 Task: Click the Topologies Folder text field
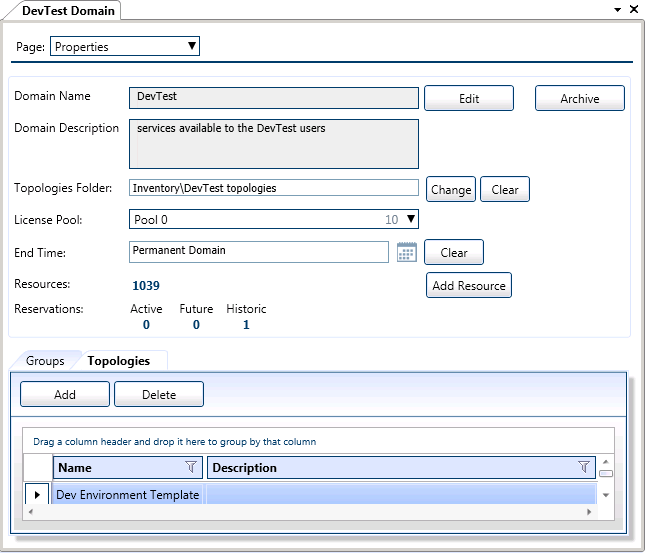273,187
